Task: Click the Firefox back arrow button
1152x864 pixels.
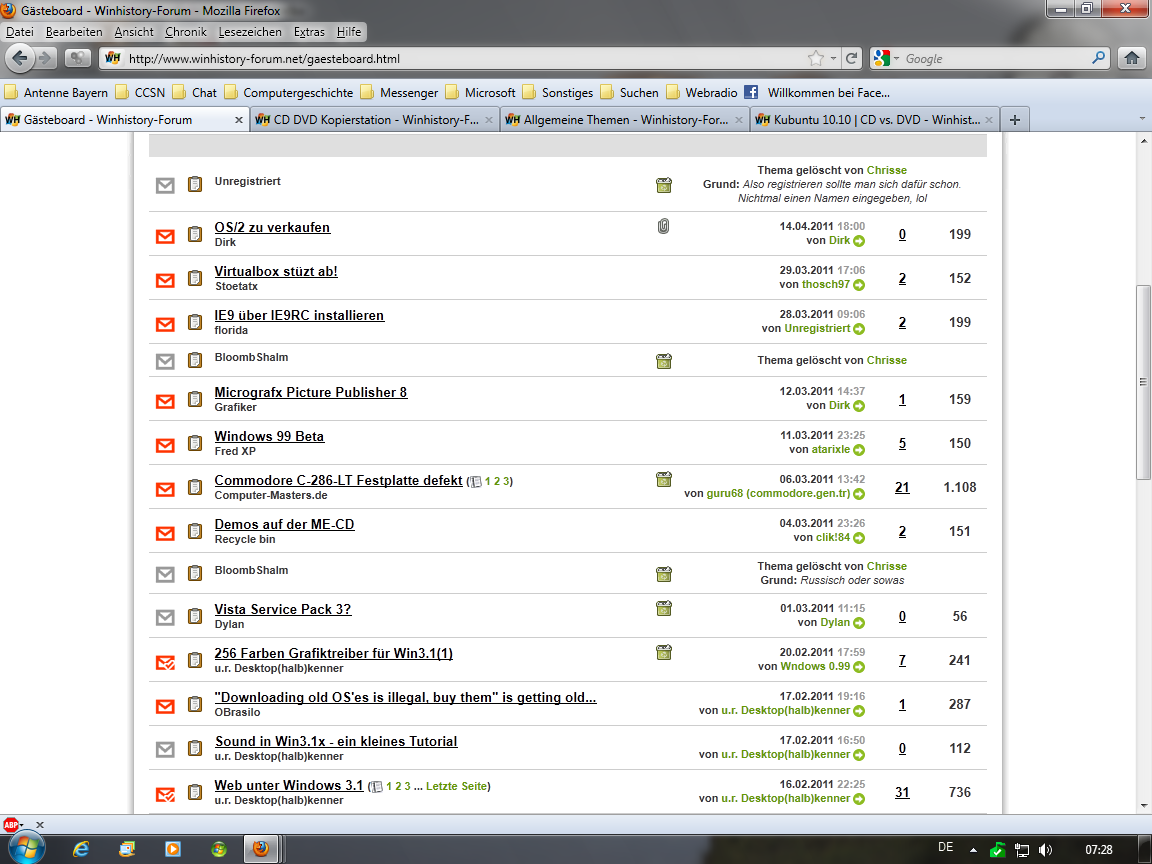Action: pos(20,58)
